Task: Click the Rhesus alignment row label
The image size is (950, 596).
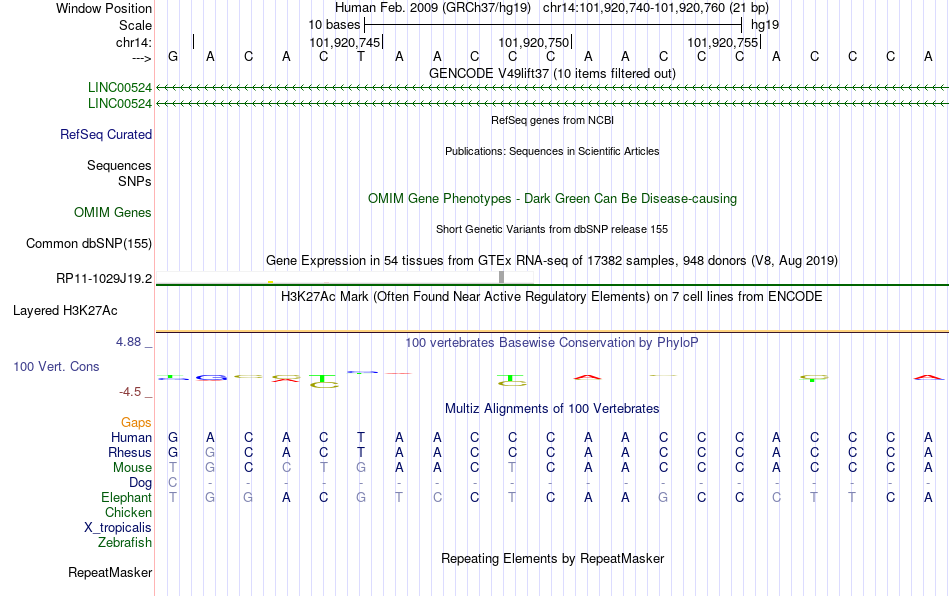Action: [130, 452]
